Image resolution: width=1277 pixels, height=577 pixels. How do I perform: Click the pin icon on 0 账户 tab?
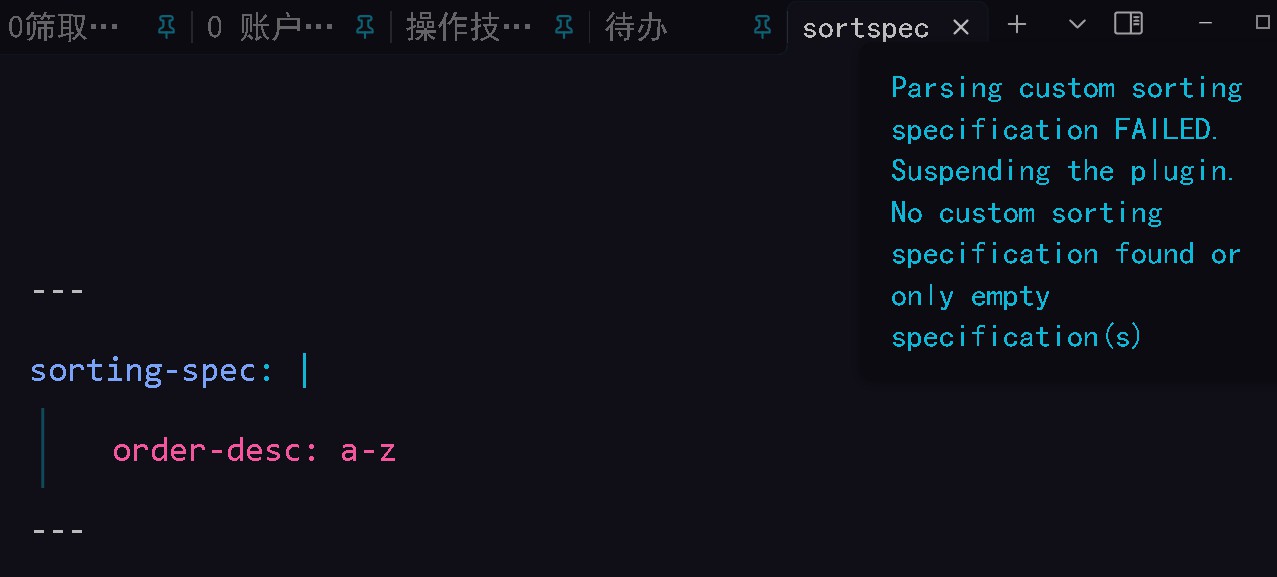(x=365, y=27)
